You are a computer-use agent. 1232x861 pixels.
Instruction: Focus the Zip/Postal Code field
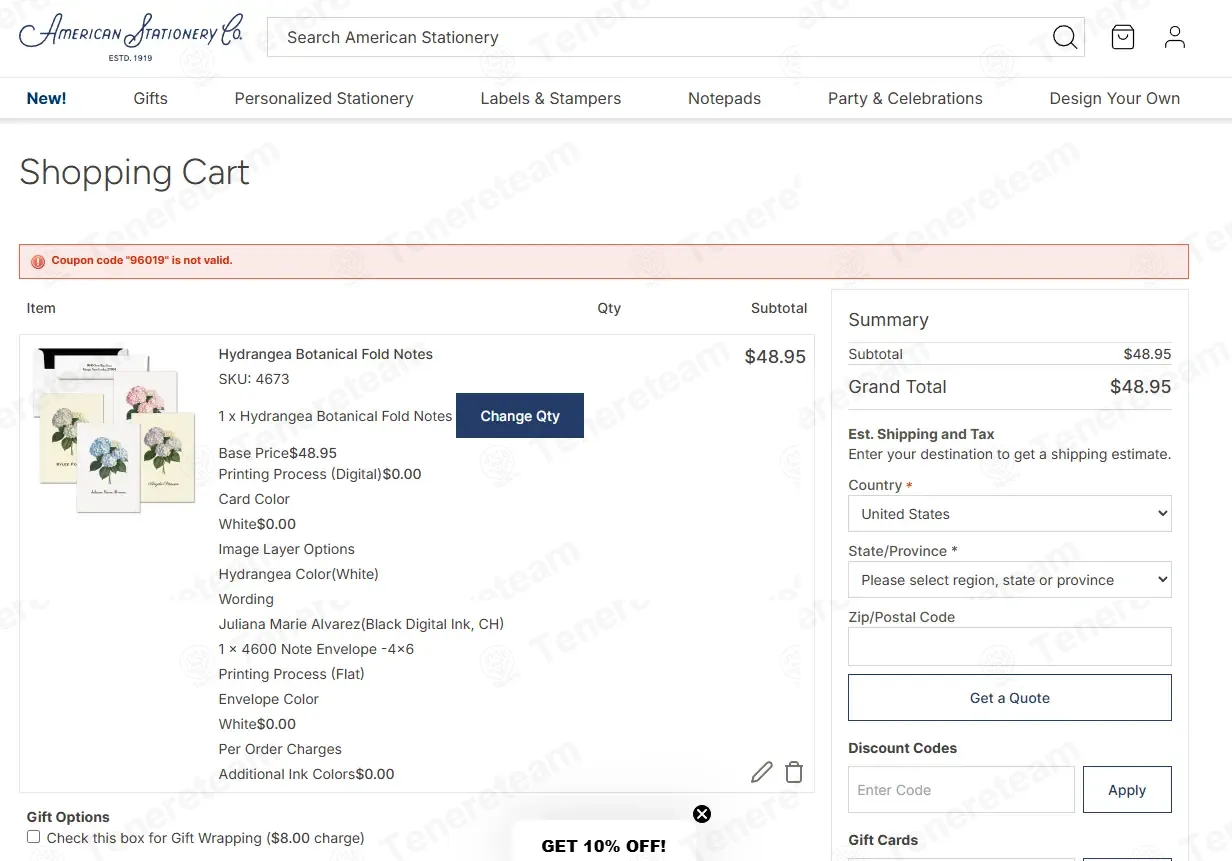pyautogui.click(x=1010, y=647)
